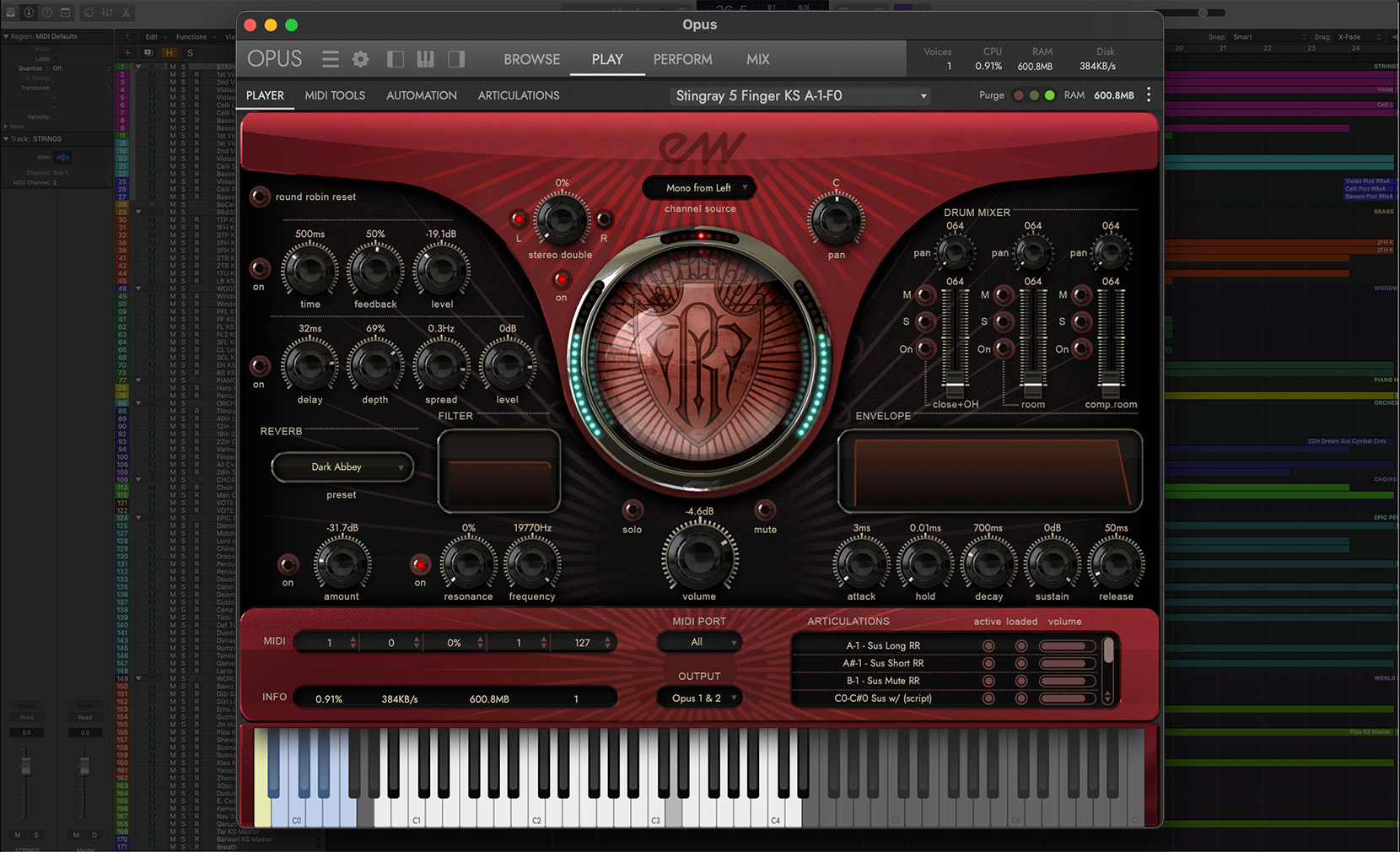Adjust the comp.room drum mixer fader
The height and width of the screenshot is (852, 1400).
pyautogui.click(x=1111, y=385)
